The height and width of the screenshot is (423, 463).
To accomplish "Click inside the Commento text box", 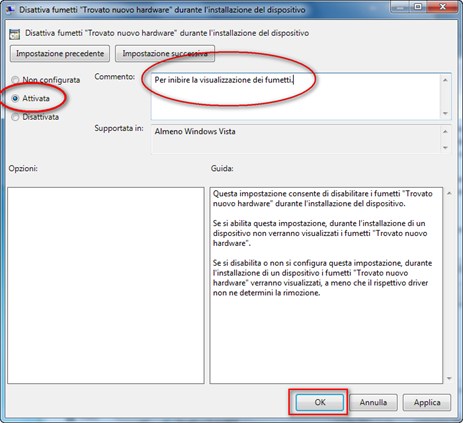I will tap(296, 96).
